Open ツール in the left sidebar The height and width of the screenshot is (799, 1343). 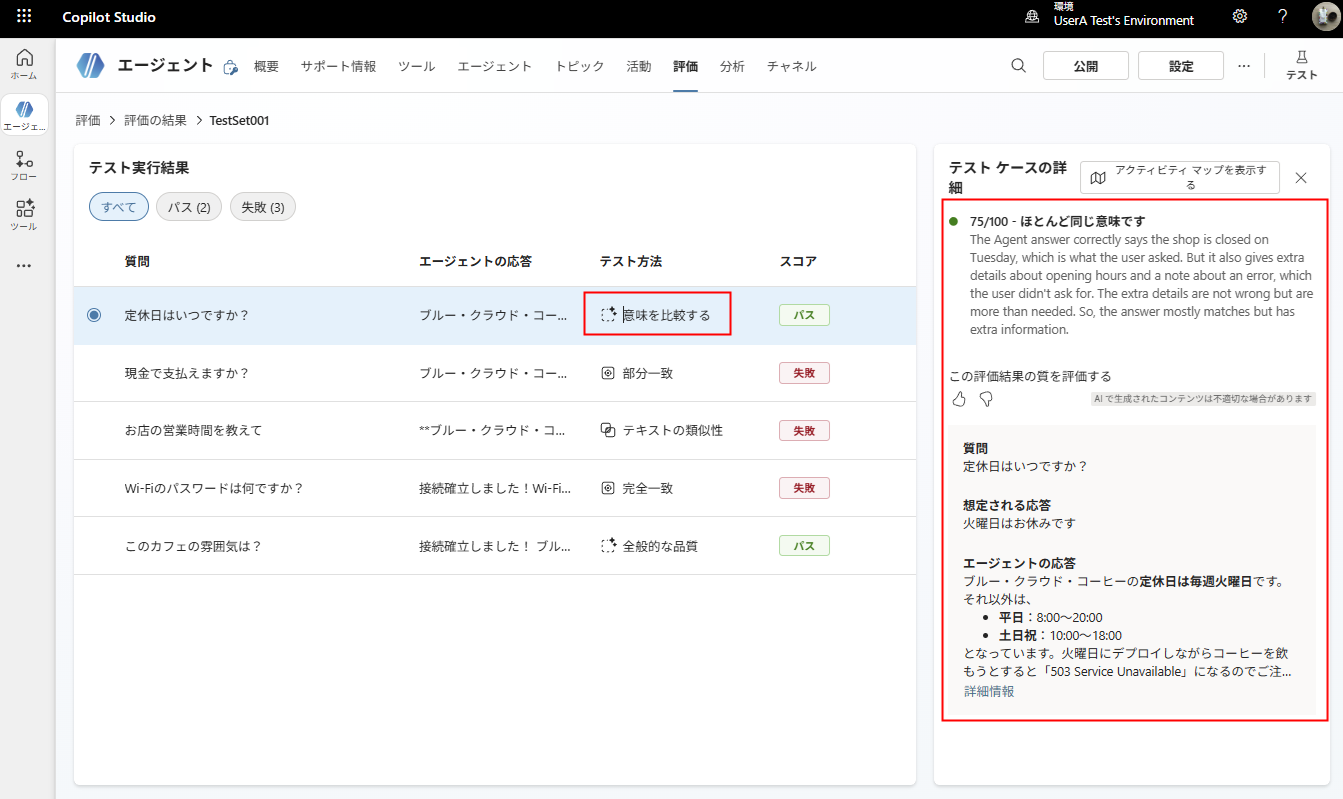point(24,215)
